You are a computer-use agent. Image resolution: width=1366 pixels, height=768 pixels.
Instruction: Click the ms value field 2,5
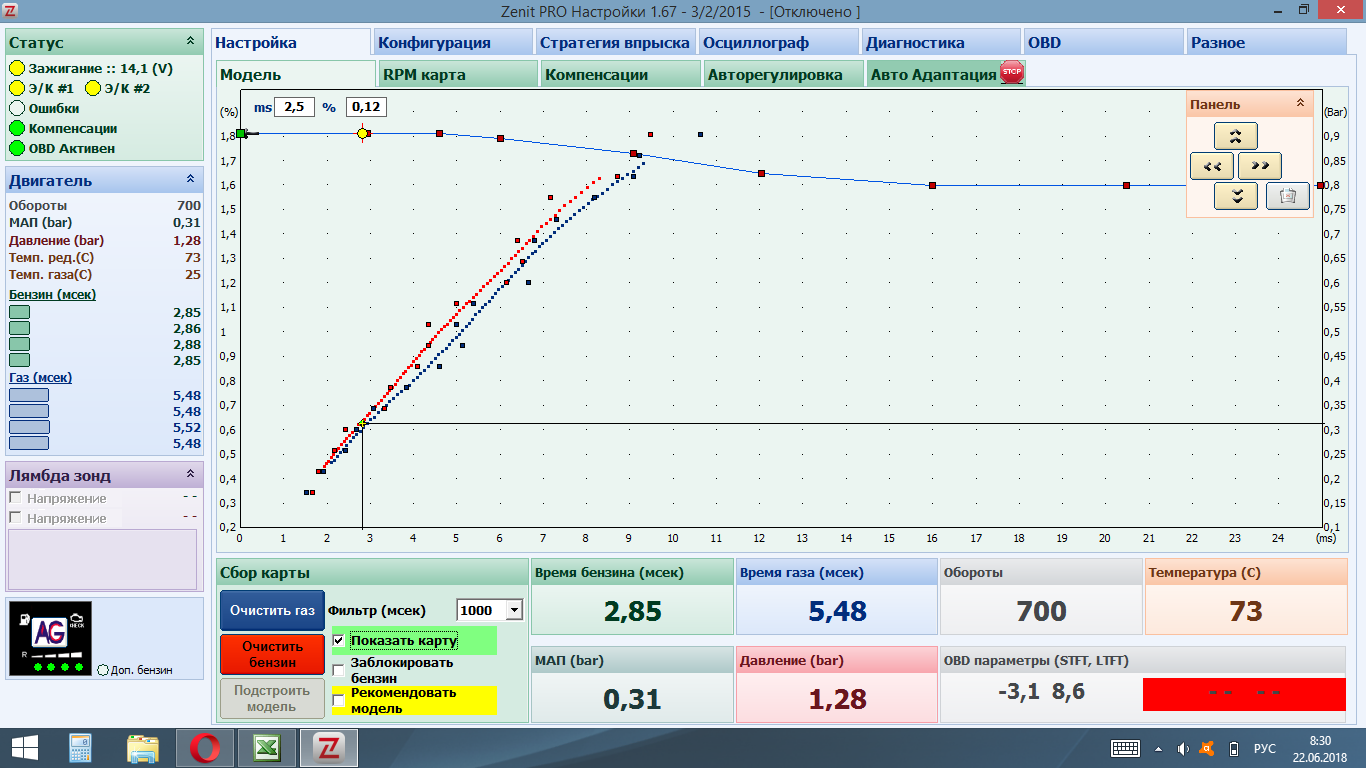[295, 107]
